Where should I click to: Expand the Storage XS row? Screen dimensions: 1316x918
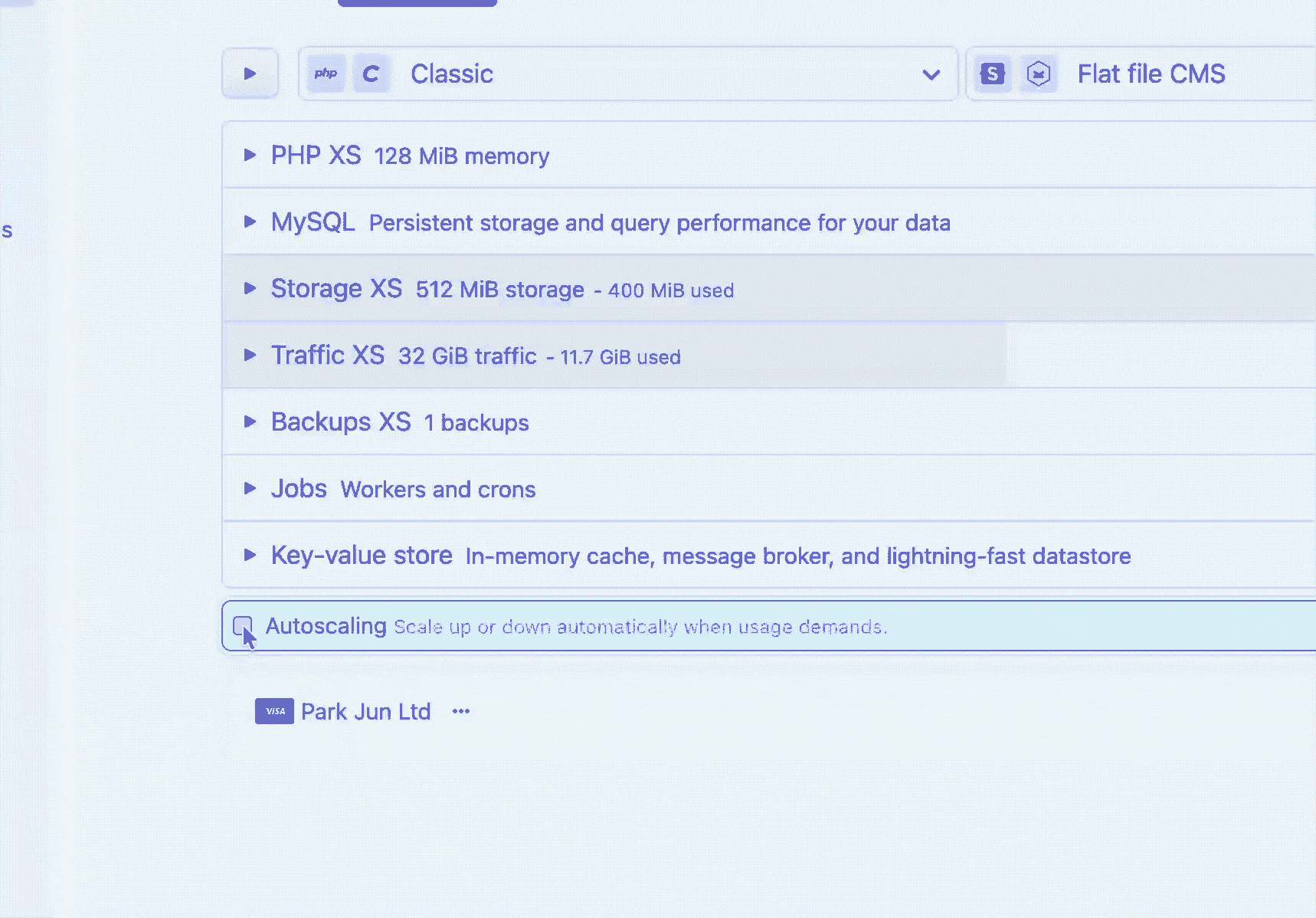pyautogui.click(x=250, y=288)
